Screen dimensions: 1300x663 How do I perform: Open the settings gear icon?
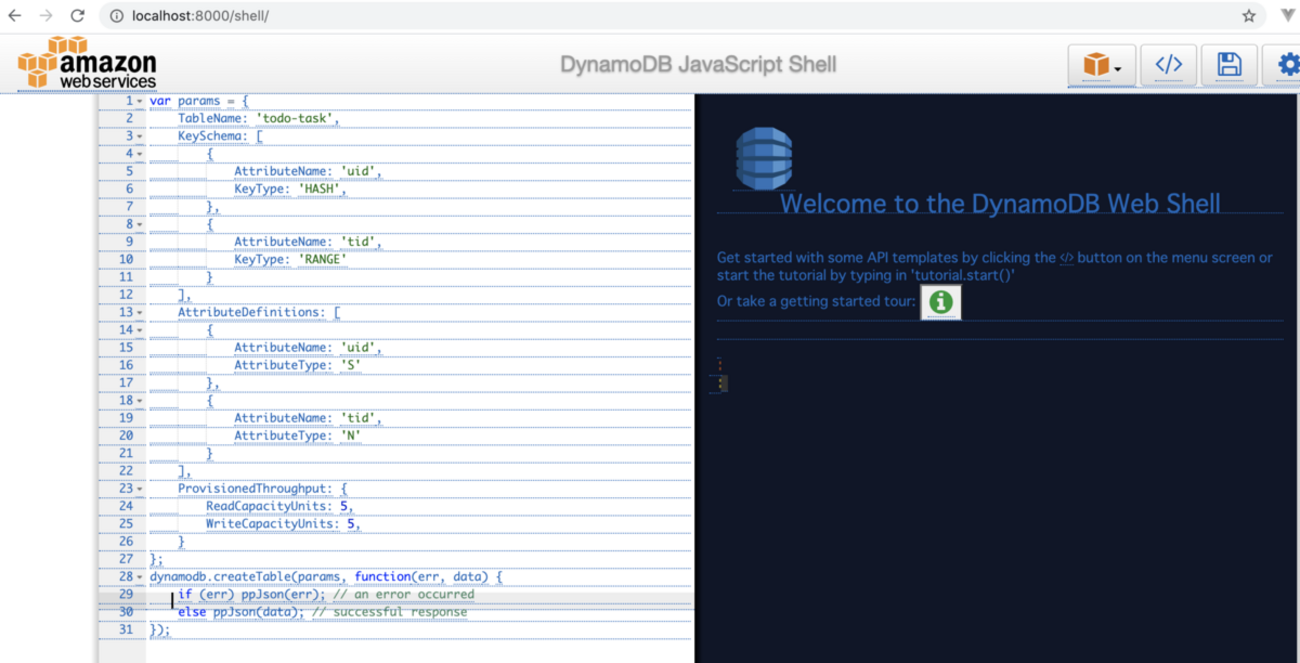(1286, 66)
